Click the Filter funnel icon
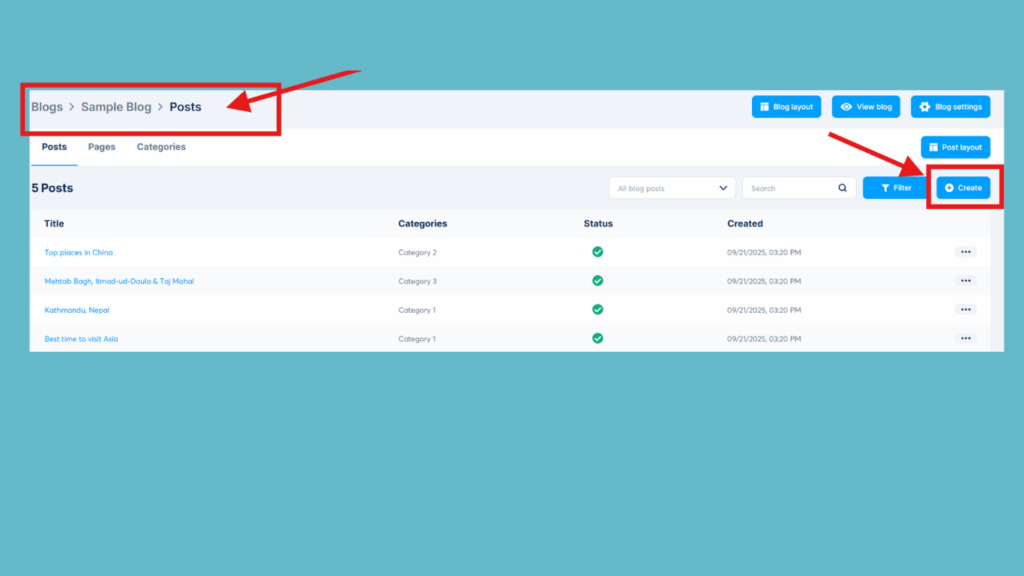This screenshot has width=1024, height=576. click(x=885, y=187)
